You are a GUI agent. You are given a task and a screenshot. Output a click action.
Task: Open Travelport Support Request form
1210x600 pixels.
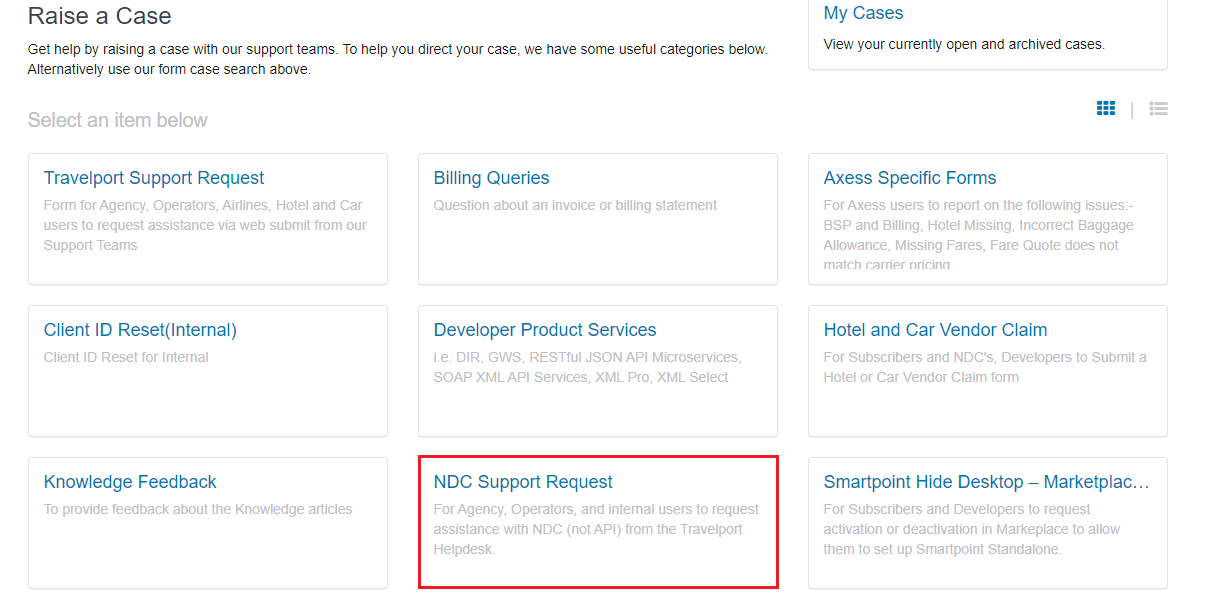(154, 178)
